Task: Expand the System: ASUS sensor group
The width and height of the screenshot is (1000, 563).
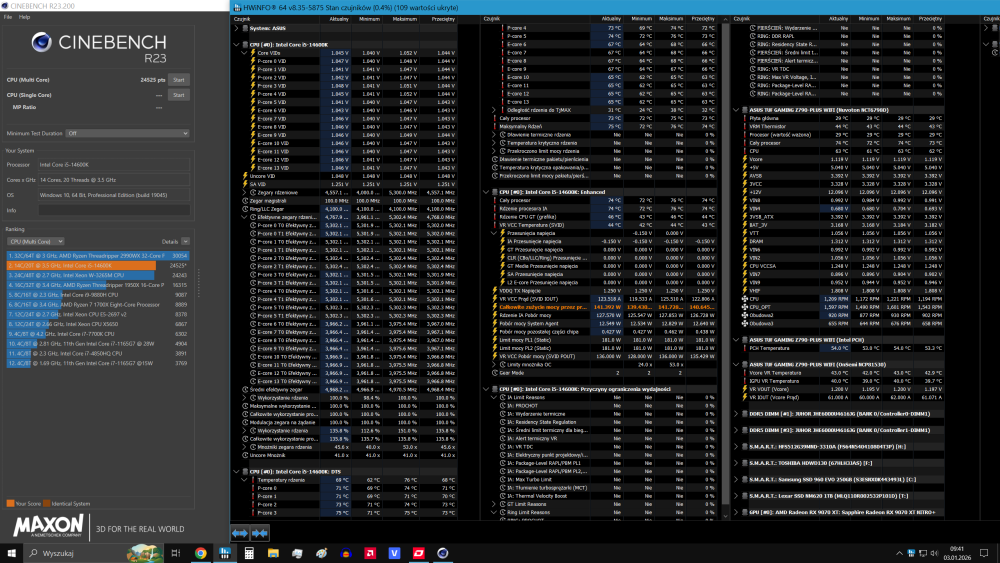Action: [x=237, y=28]
